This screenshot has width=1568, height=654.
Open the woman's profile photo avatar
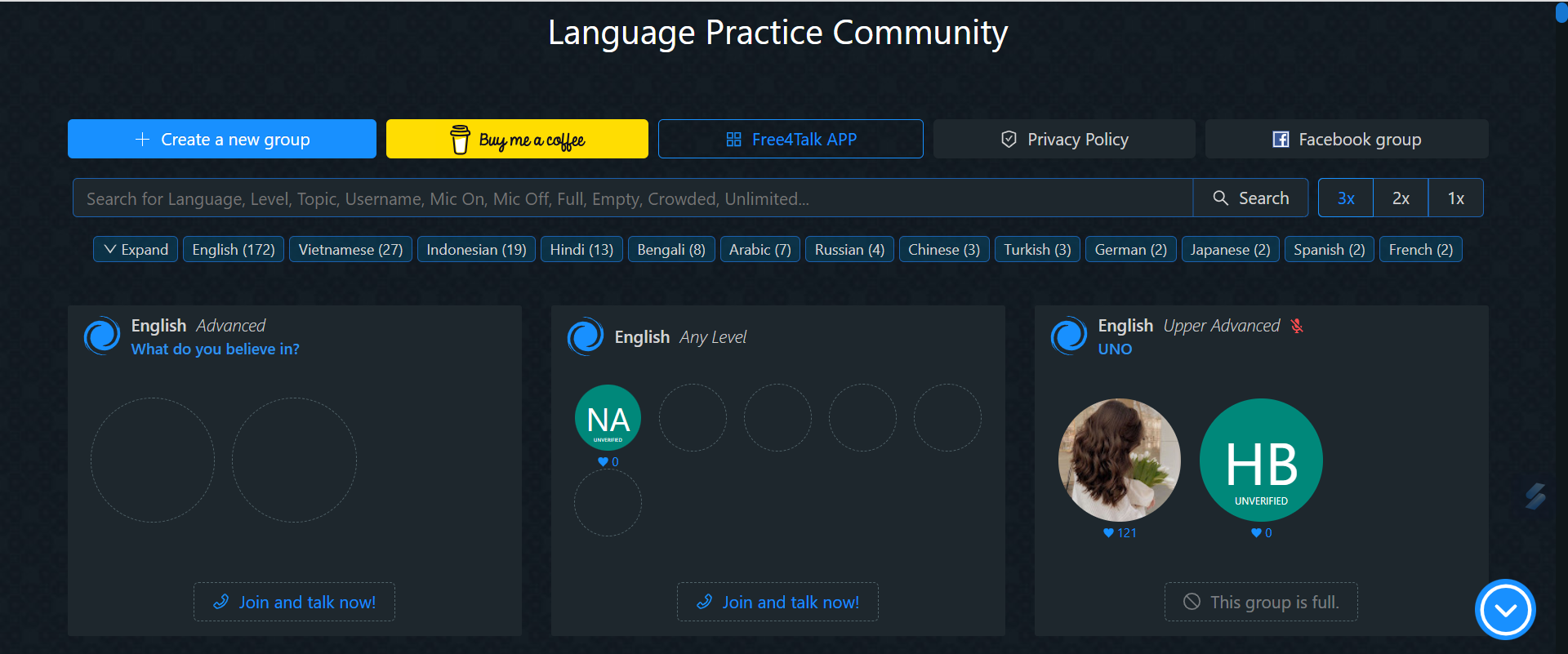pyautogui.click(x=1119, y=460)
